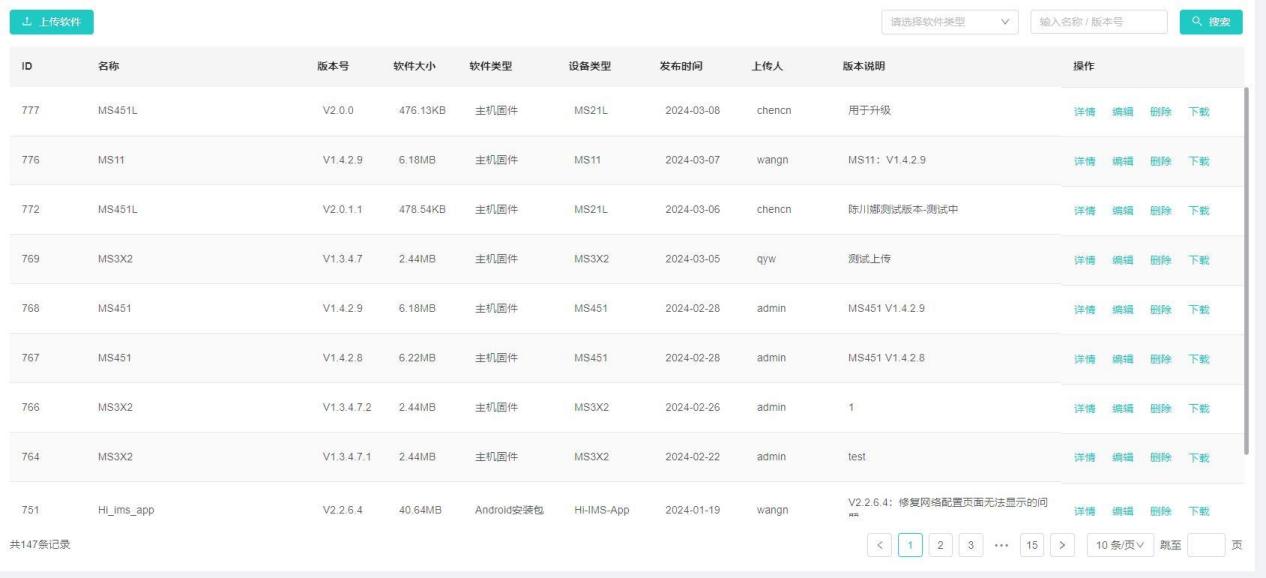
Task: Jump to last page 15
Action: click(1031, 544)
